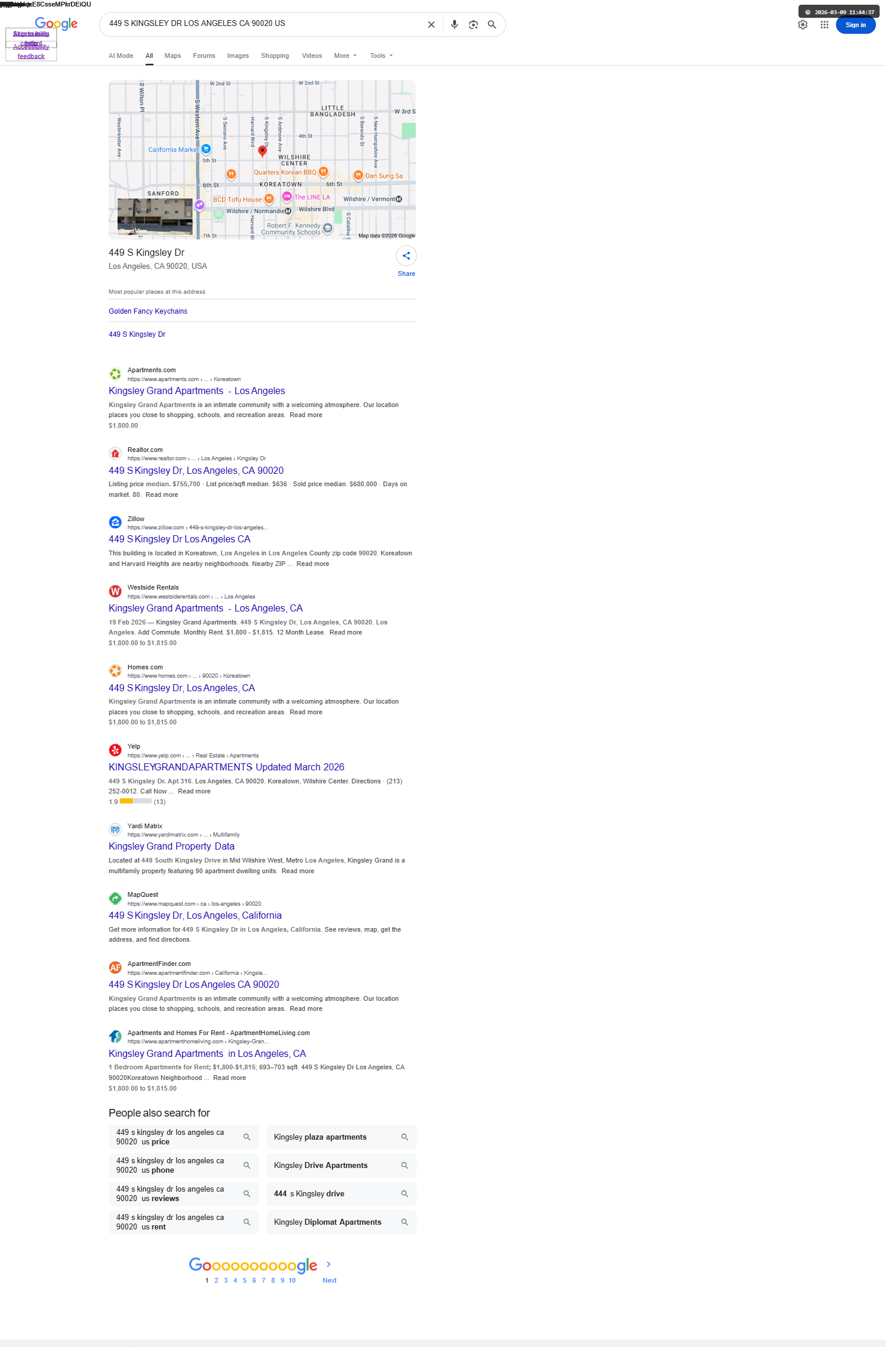This screenshot has height=1347, width=896.
Task: Go to the next results page arrow
Action: tap(328, 1264)
